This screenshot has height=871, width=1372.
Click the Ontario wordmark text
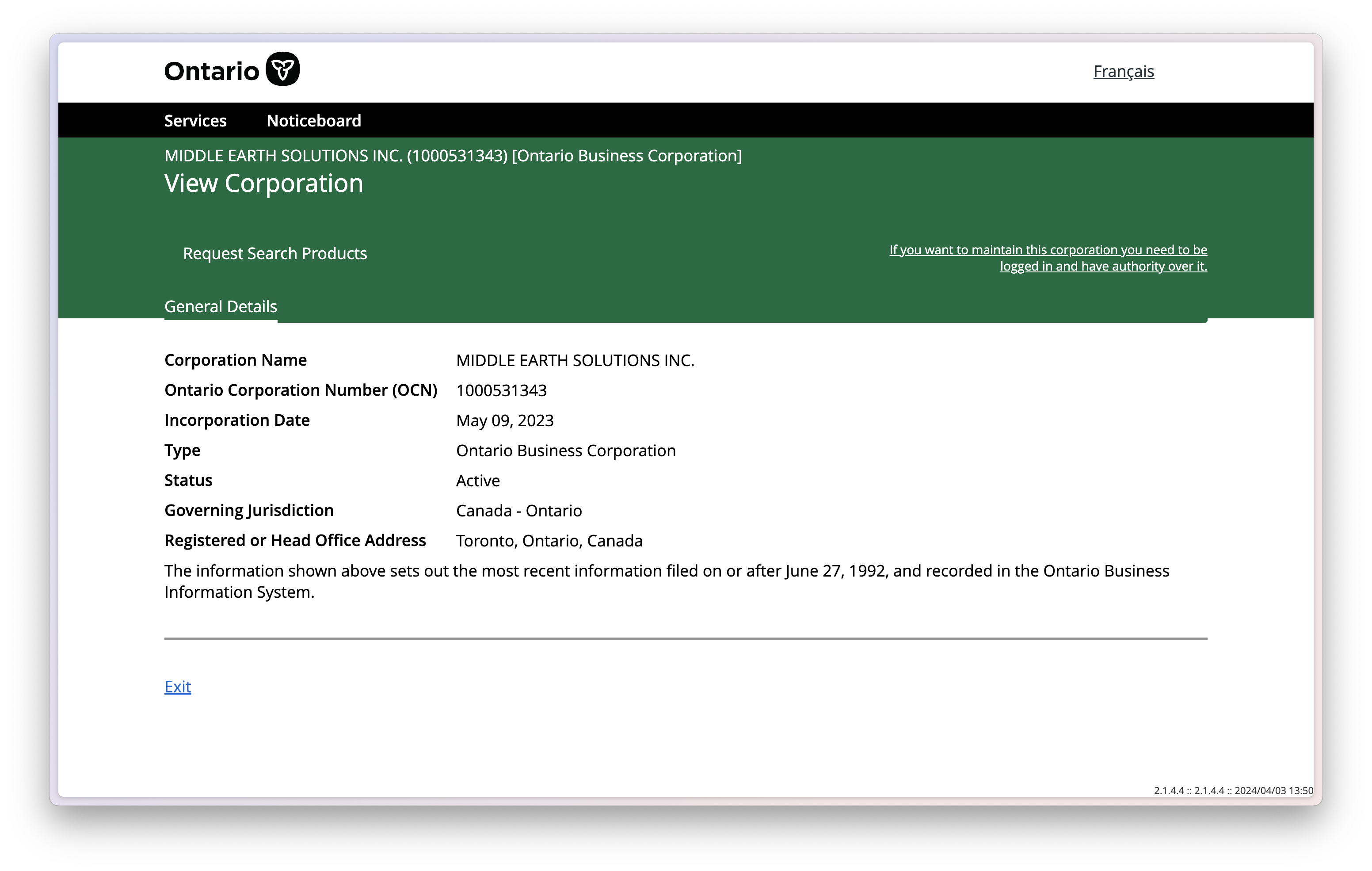pyautogui.click(x=212, y=71)
